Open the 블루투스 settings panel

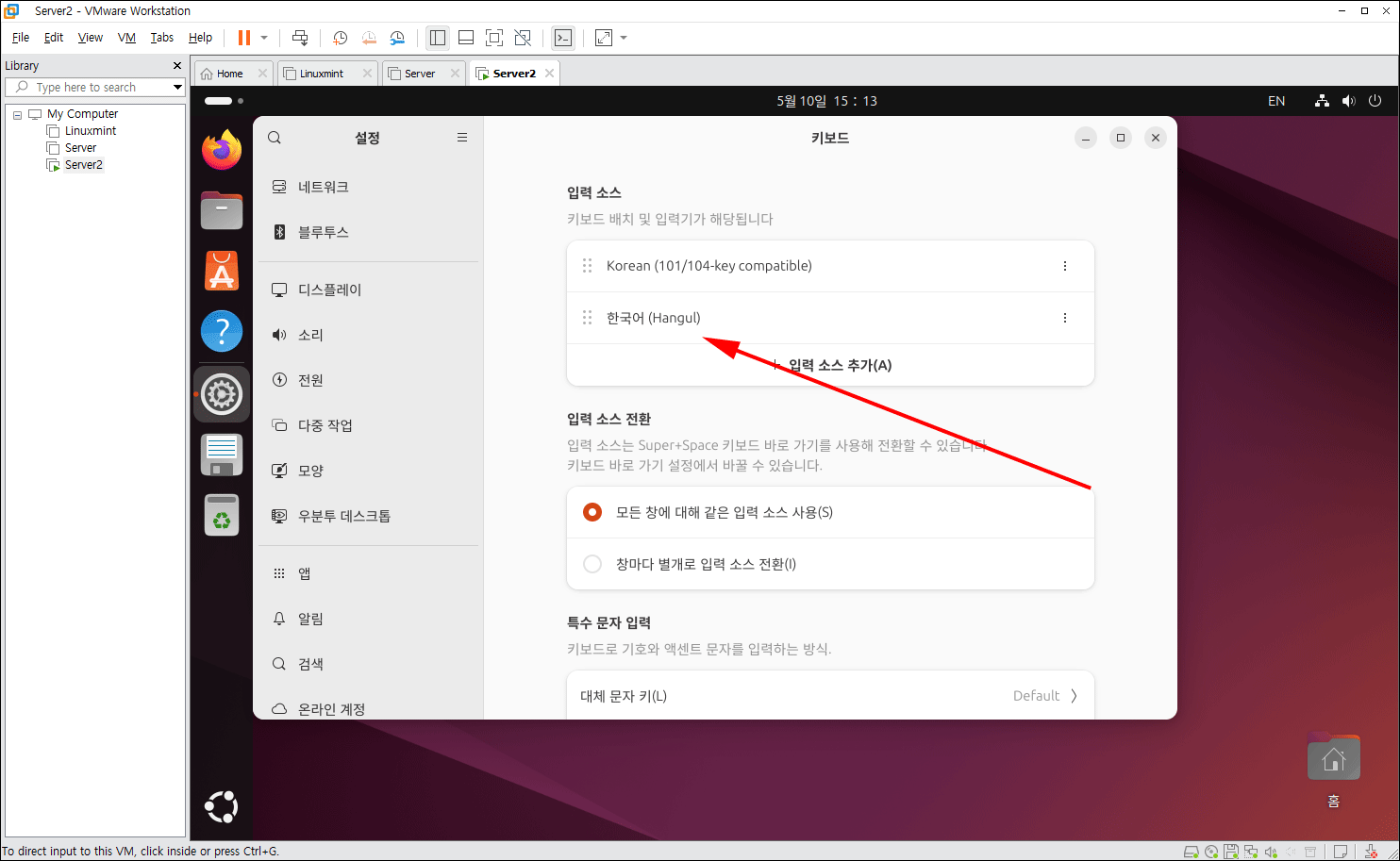[x=368, y=232]
